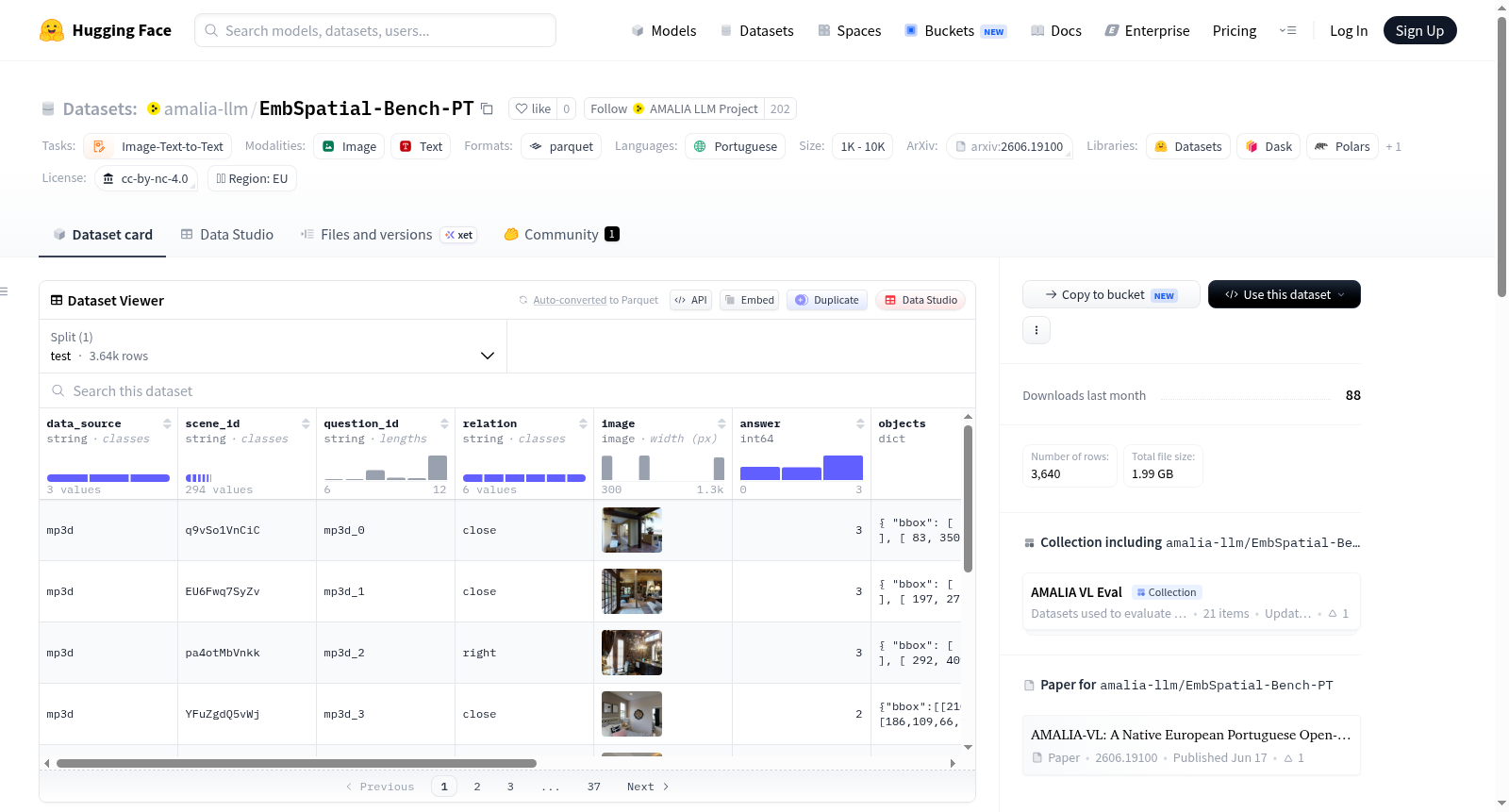Click the Dask library icon
This screenshot has height=812, width=1509.
tap(1252, 146)
